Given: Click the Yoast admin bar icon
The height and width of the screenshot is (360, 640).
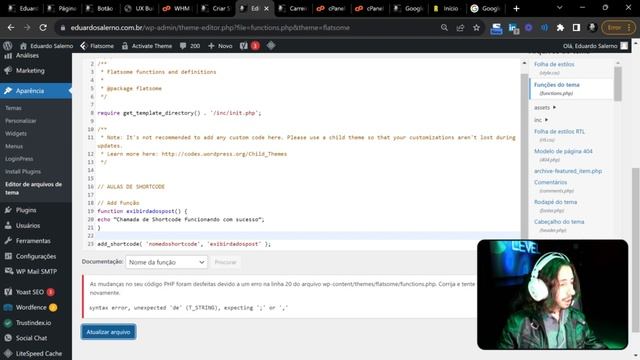Looking at the screenshot, I should [x=249, y=46].
